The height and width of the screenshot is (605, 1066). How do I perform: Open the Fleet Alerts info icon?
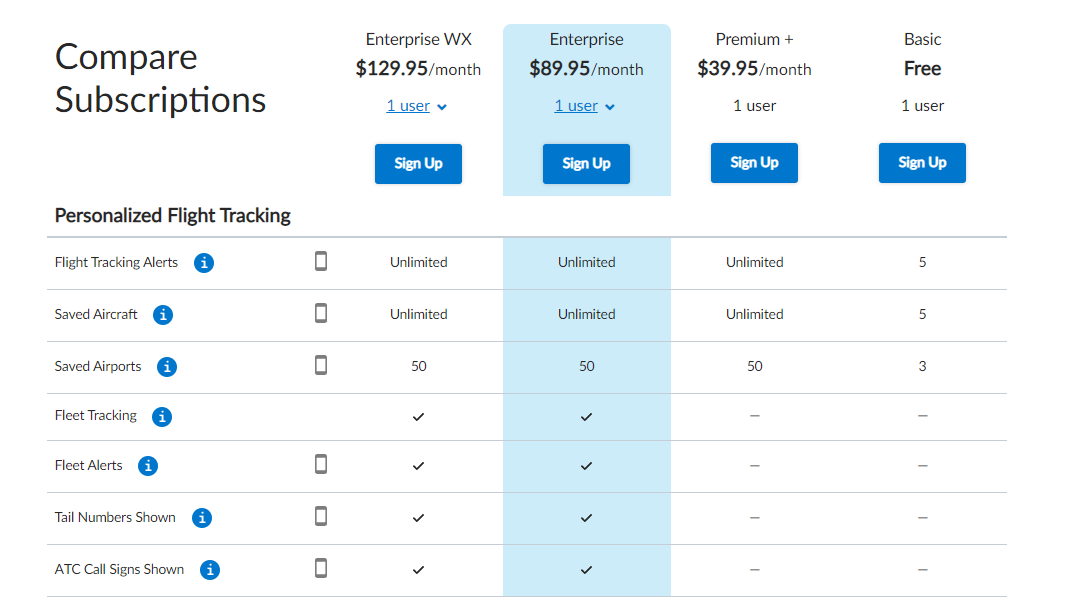coord(147,465)
